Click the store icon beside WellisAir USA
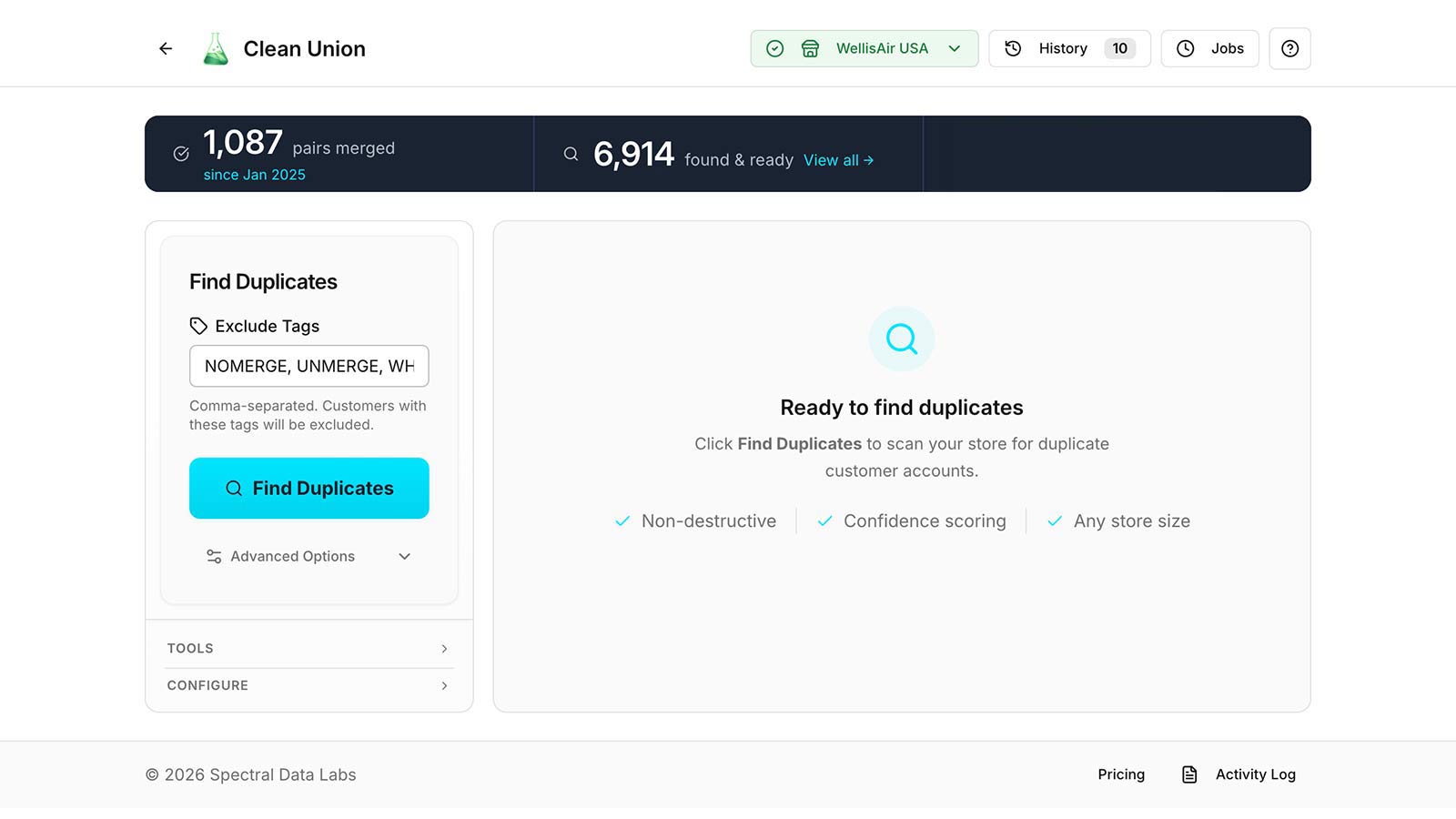 tap(810, 49)
